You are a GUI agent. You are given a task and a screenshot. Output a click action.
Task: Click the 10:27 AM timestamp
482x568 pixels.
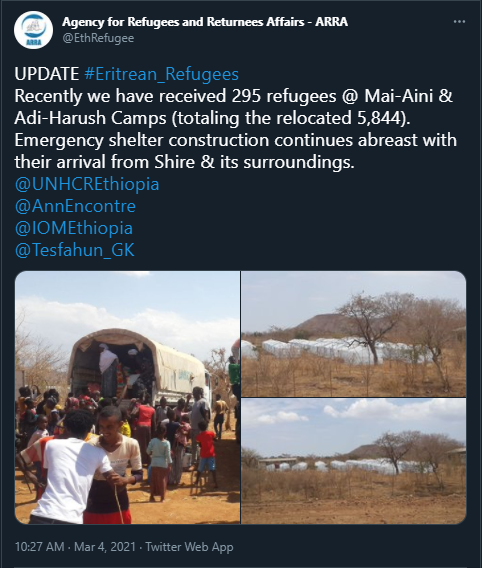(39, 547)
